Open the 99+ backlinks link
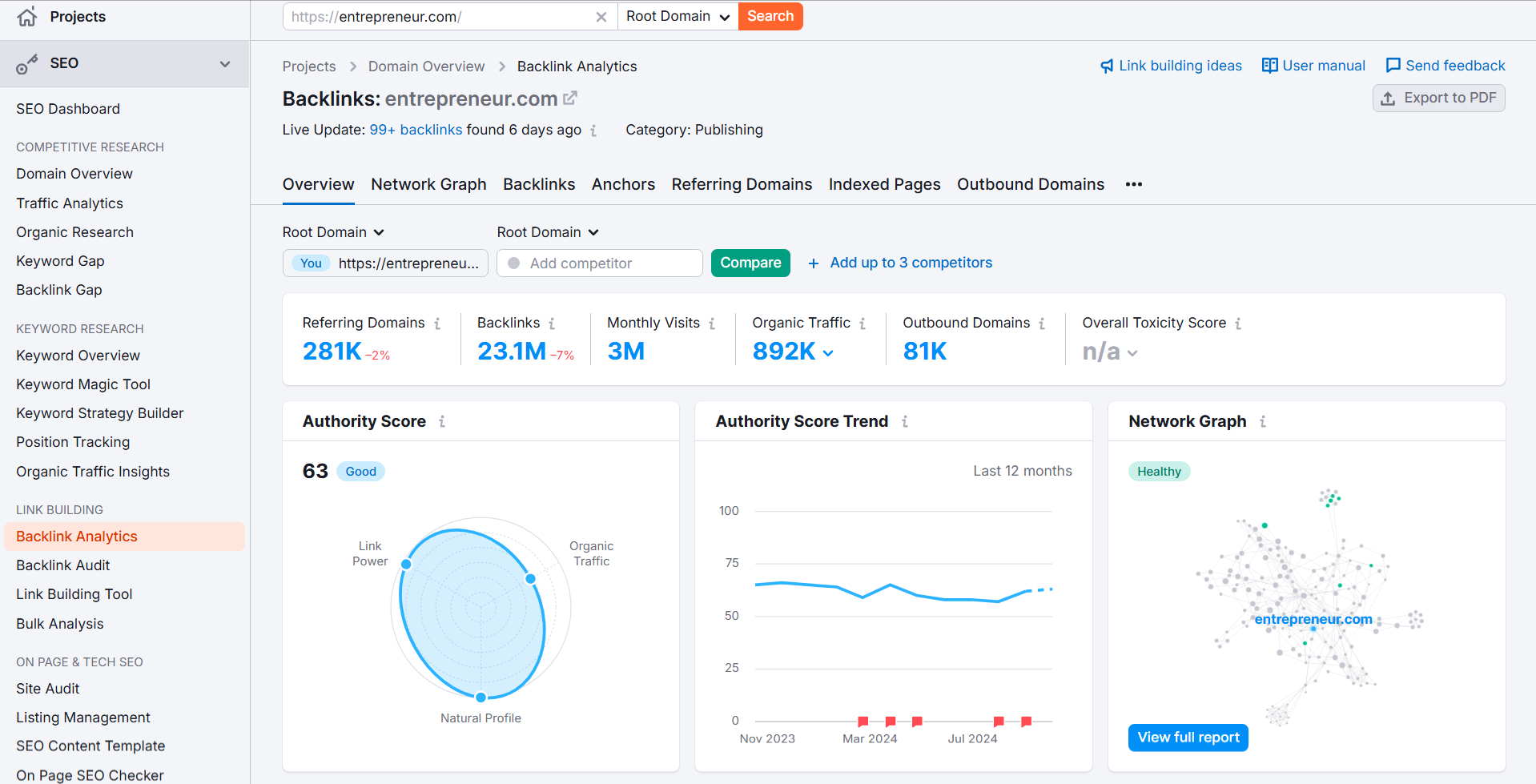The height and width of the screenshot is (784, 1536). [416, 130]
